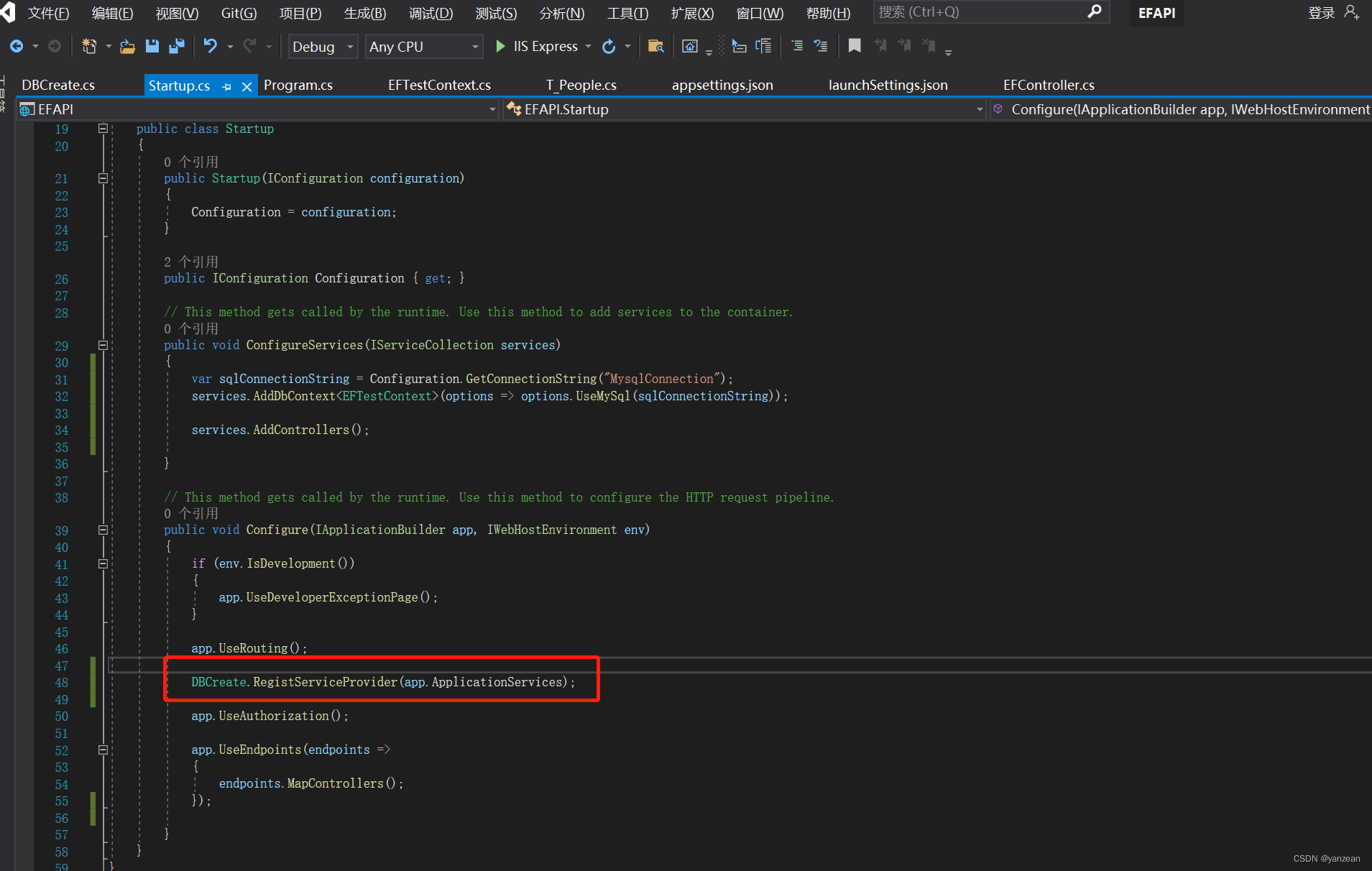
Task: Click the search magnifier icon
Action: click(1095, 12)
